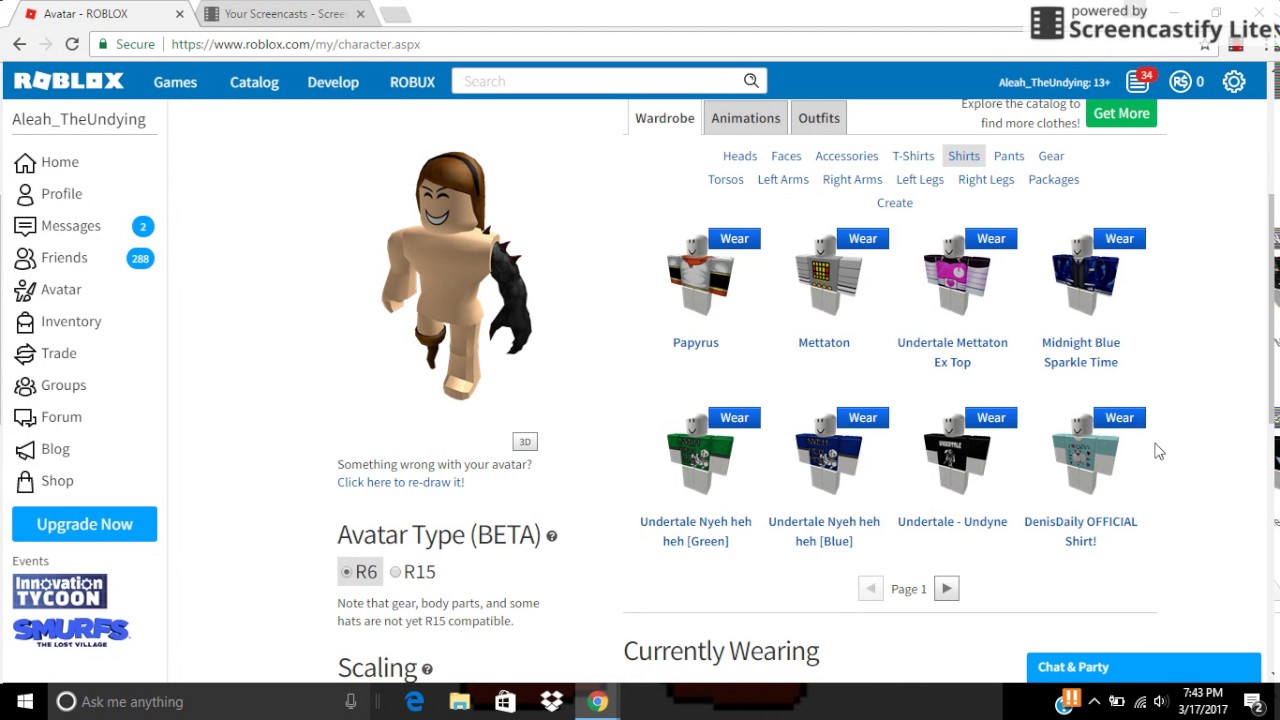Screen dimensions: 1280x720
Task: Open the Home sidebar icon
Action: click(25, 162)
